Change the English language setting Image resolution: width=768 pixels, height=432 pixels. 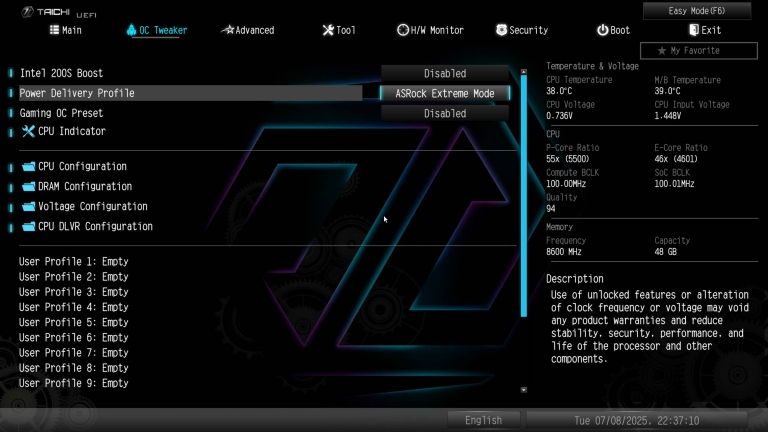point(483,420)
